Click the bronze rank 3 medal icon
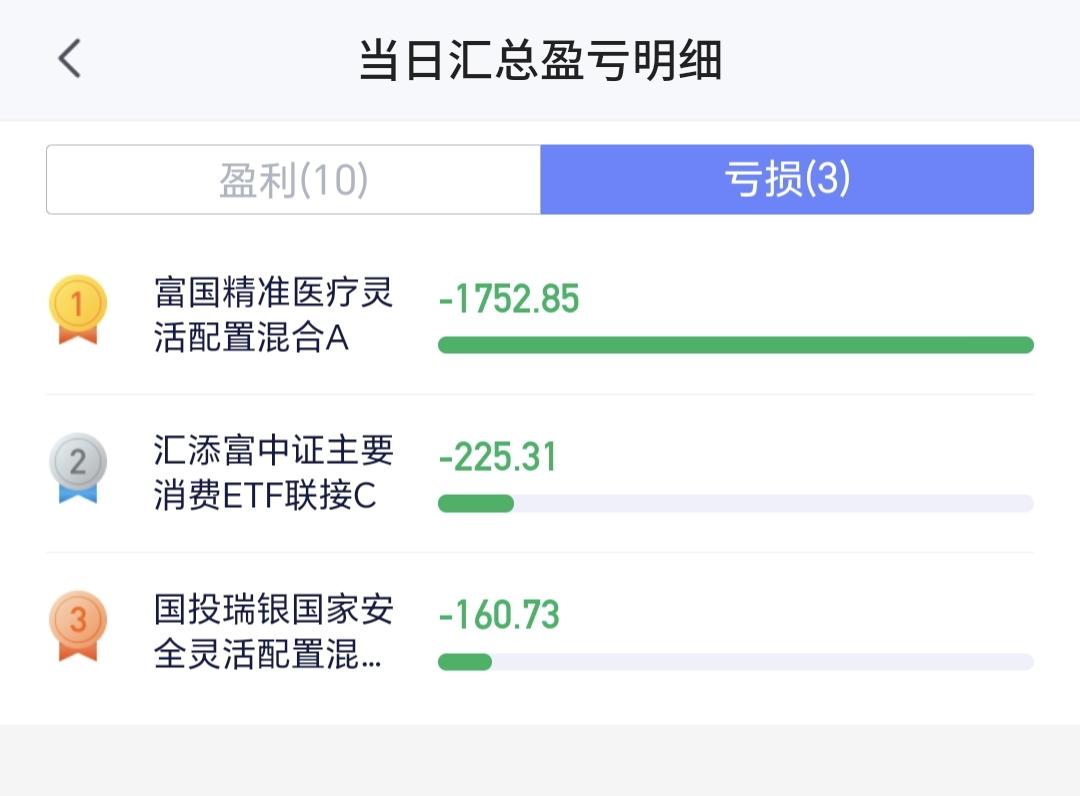The width and height of the screenshot is (1080, 796). (78, 626)
